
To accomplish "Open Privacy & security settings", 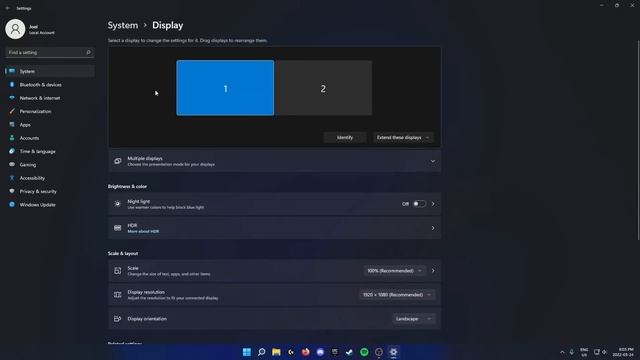I will (x=49, y=191).
